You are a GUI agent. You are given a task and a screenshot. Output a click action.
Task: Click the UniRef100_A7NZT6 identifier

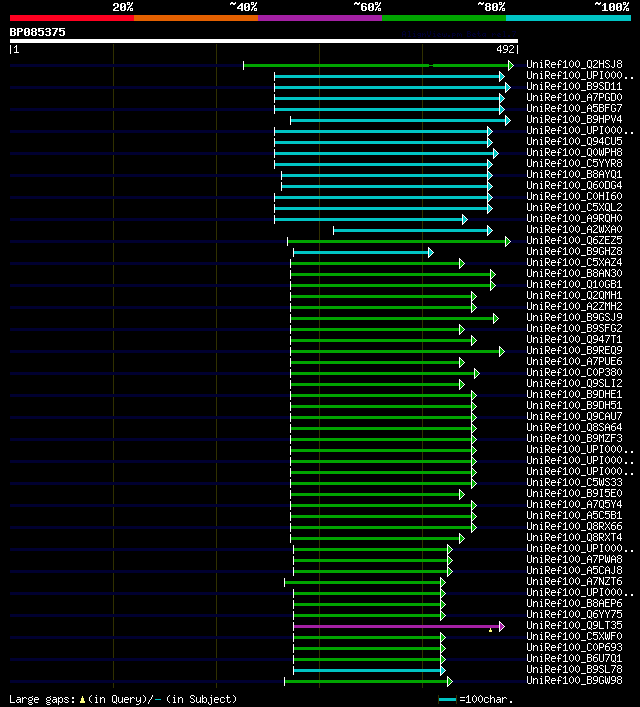tap(574, 582)
